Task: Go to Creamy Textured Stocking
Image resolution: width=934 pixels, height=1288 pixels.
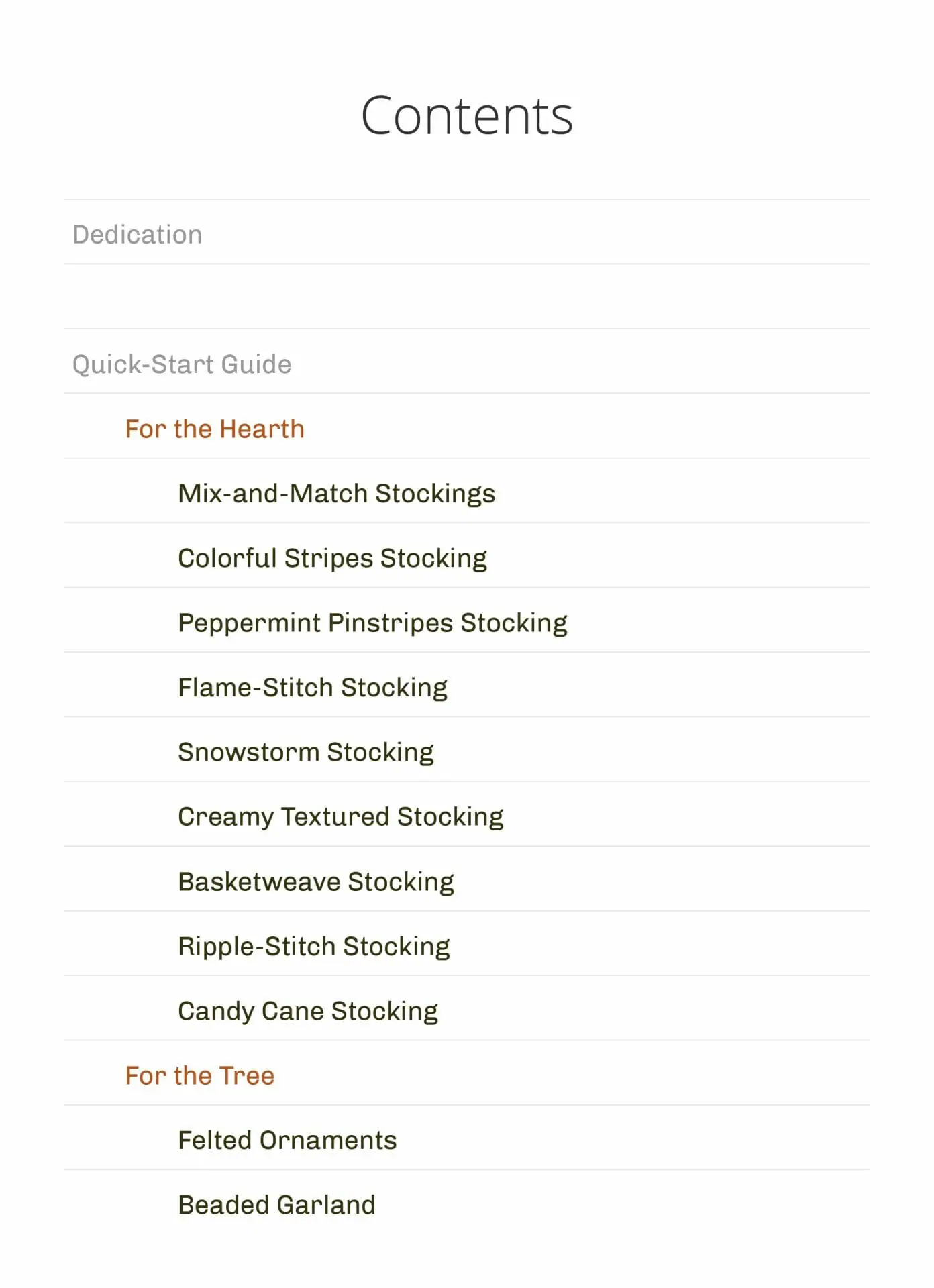Action: pyautogui.click(x=341, y=817)
